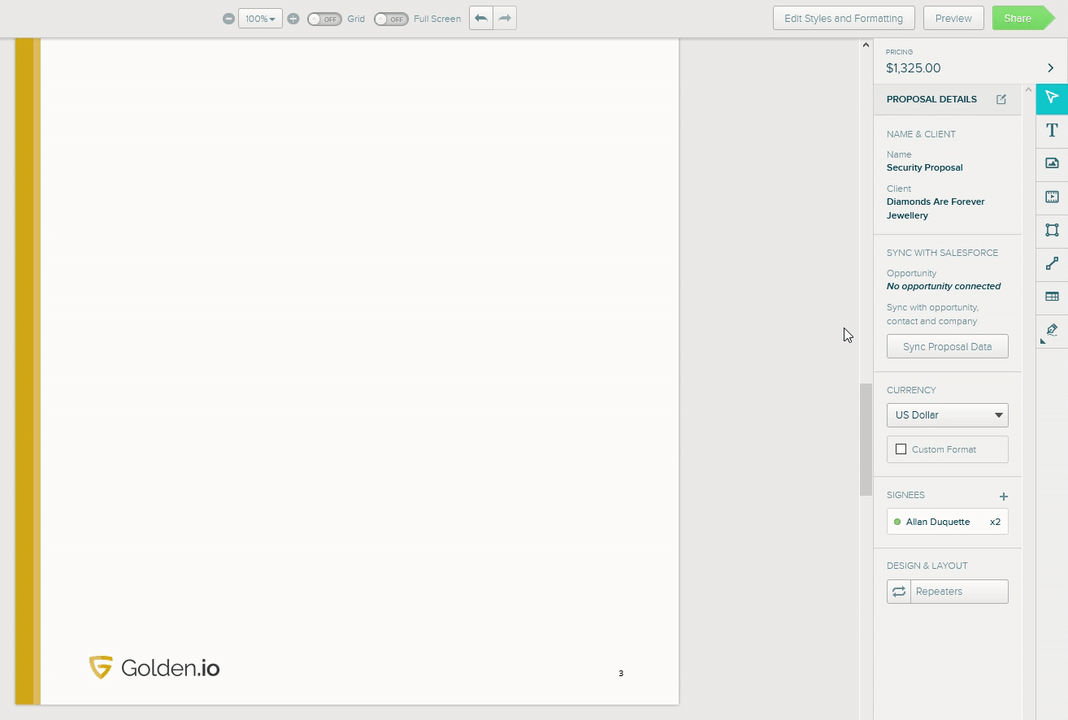1068x720 pixels.
Task: Click the undo arrow button
Action: pos(481,18)
